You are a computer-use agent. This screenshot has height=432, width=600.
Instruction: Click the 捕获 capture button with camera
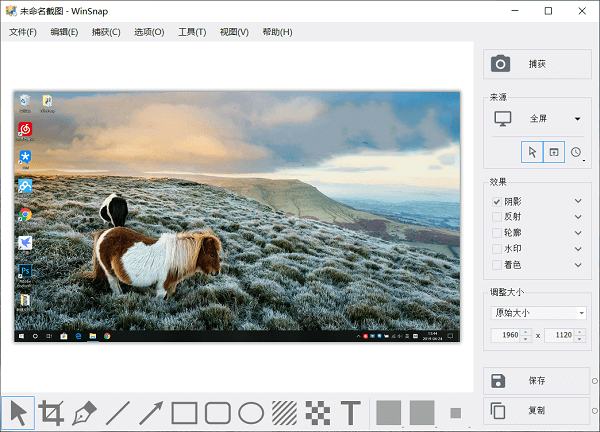537,64
